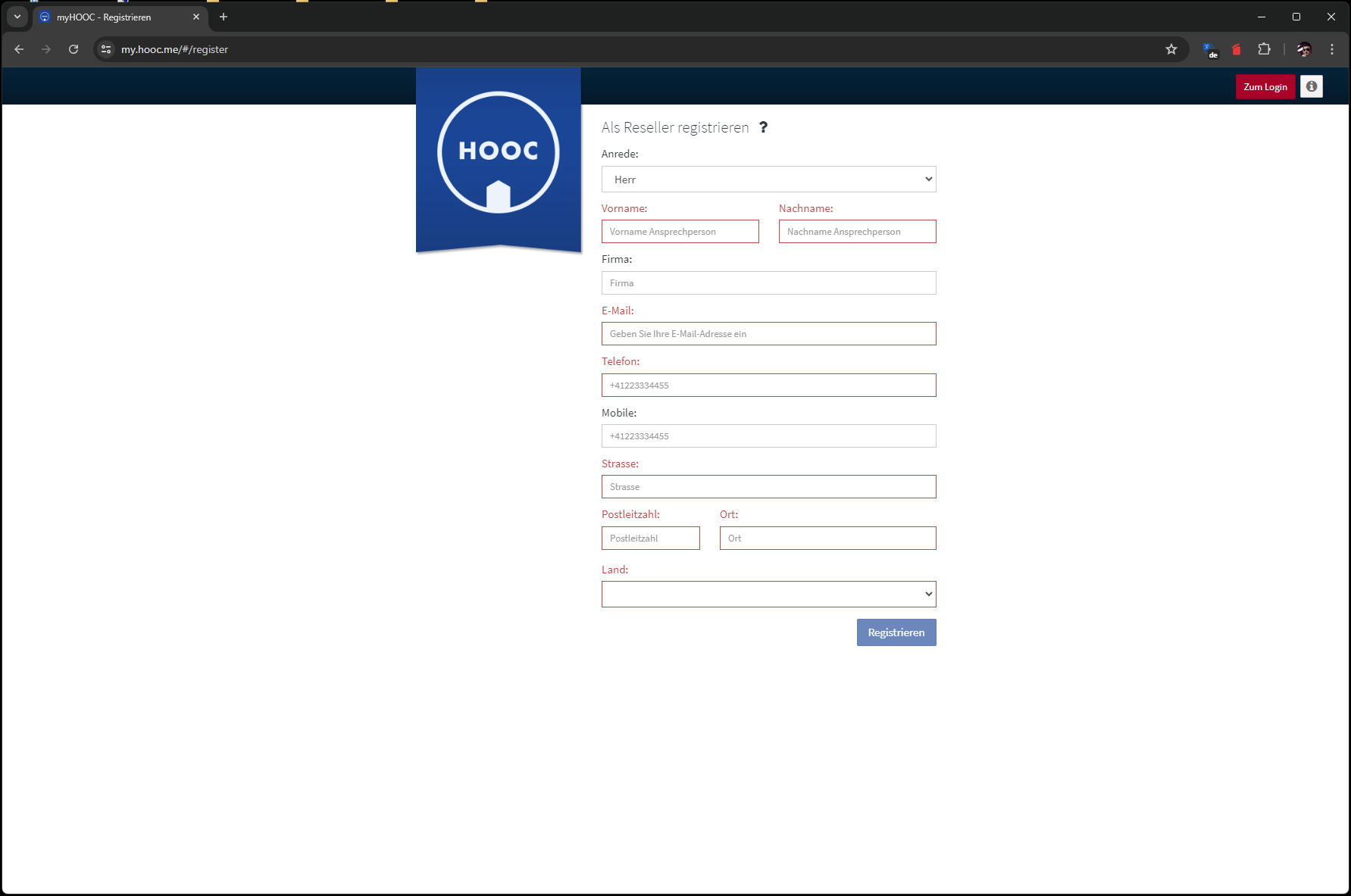This screenshot has width=1351, height=896.
Task: Click the browser profile avatar
Action: click(1303, 49)
